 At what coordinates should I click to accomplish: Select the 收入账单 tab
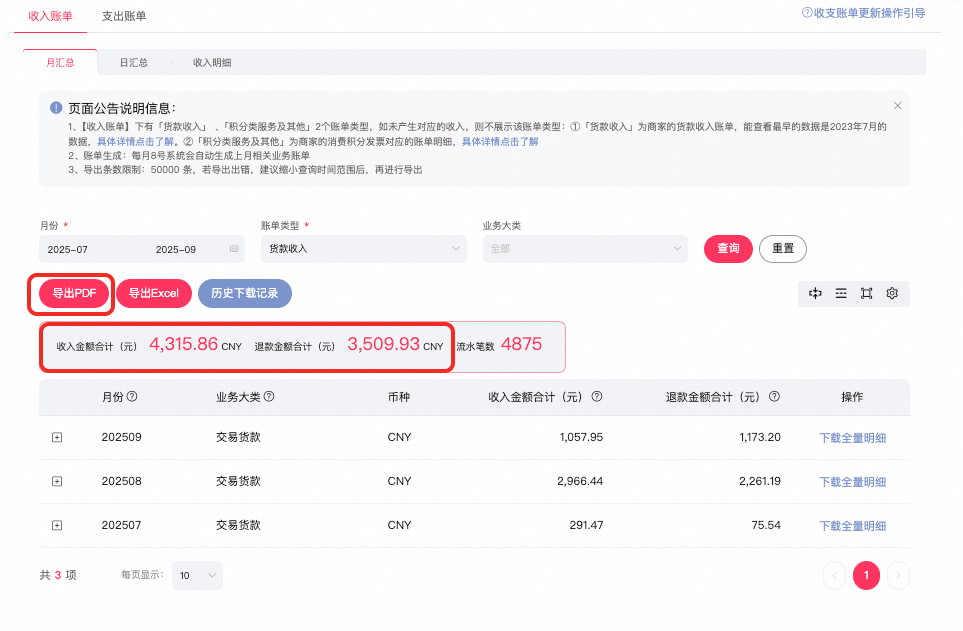click(x=50, y=16)
